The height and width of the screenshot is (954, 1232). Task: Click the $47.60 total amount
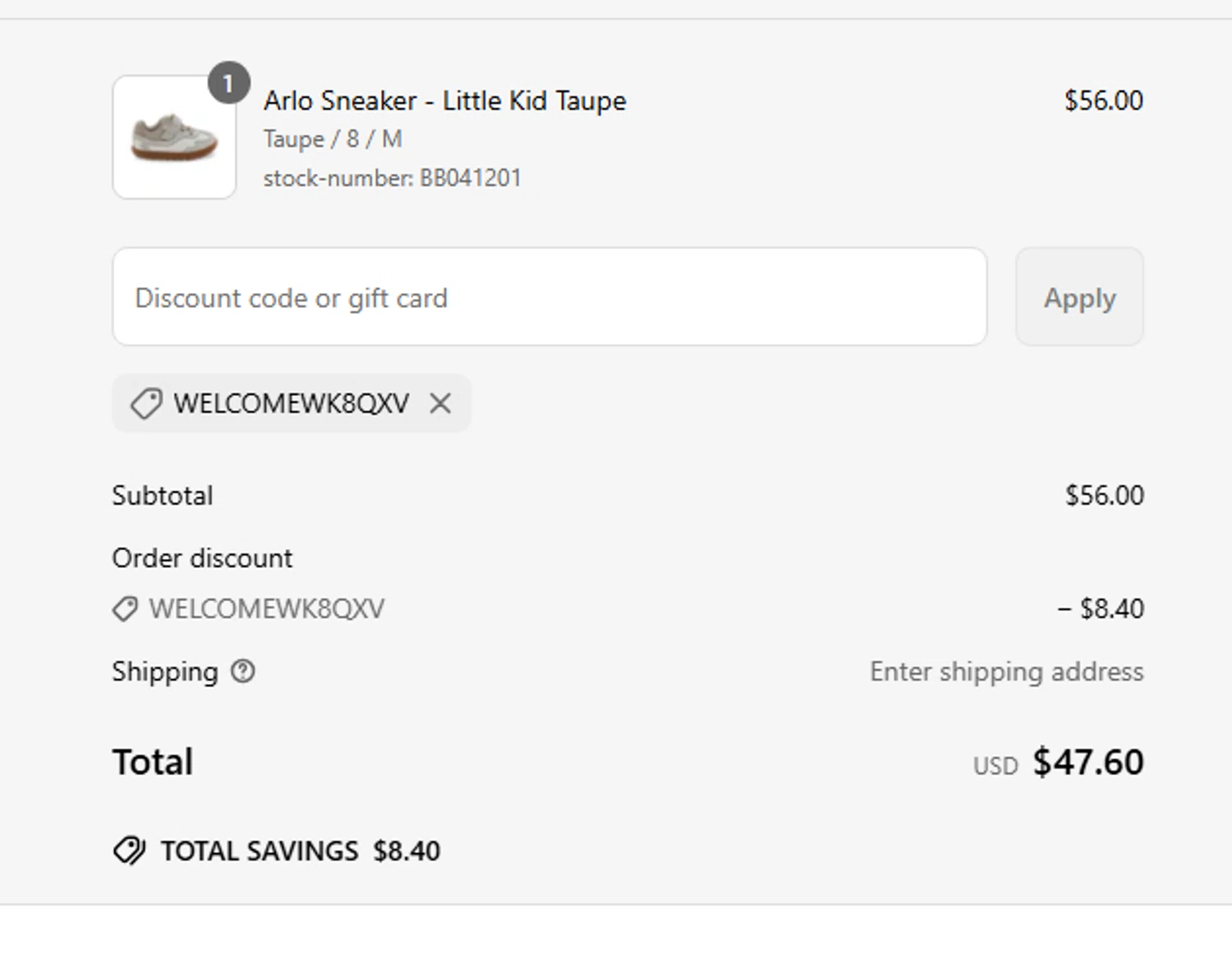[1087, 762]
